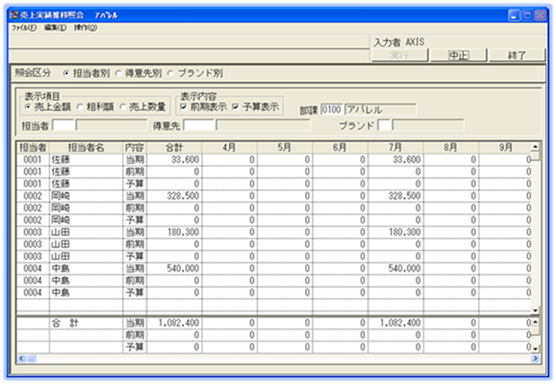Click the 終了 button
The image size is (556, 384).
click(x=517, y=55)
